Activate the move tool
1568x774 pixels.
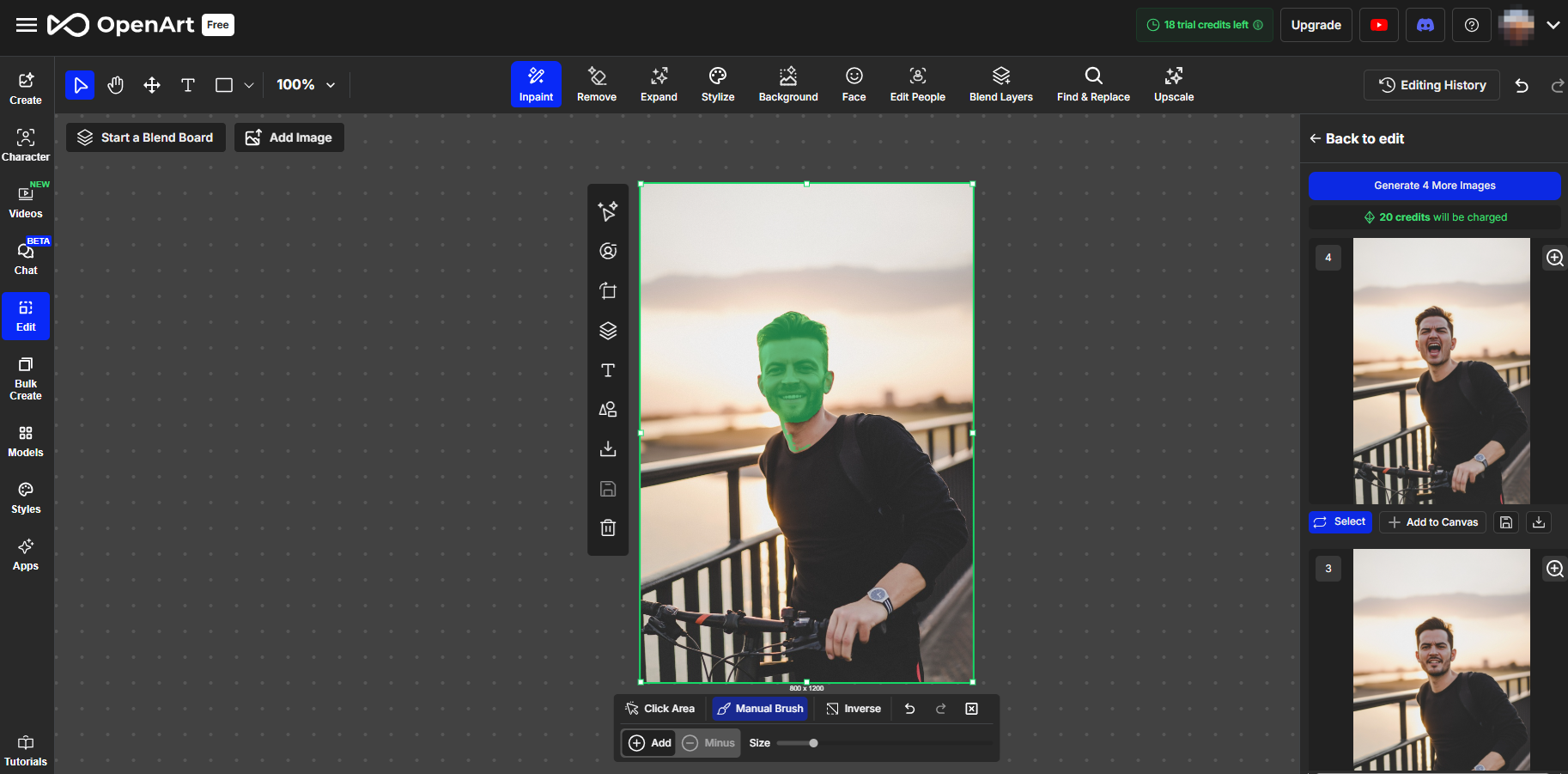point(152,85)
